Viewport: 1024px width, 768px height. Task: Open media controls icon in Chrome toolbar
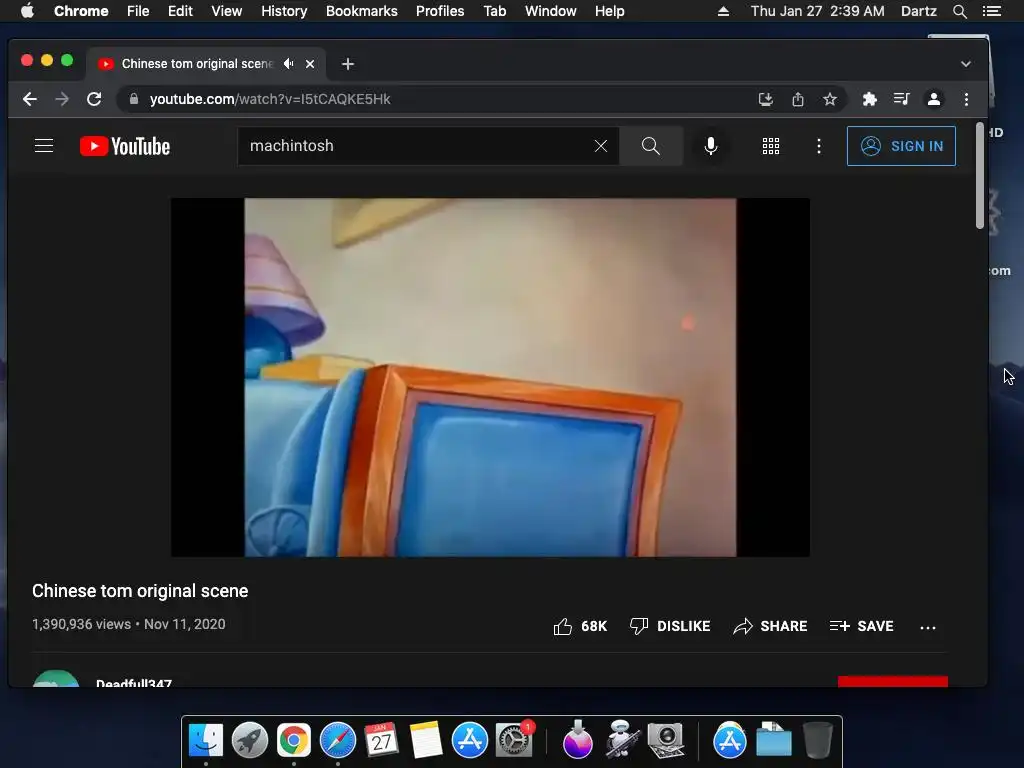[901, 99]
